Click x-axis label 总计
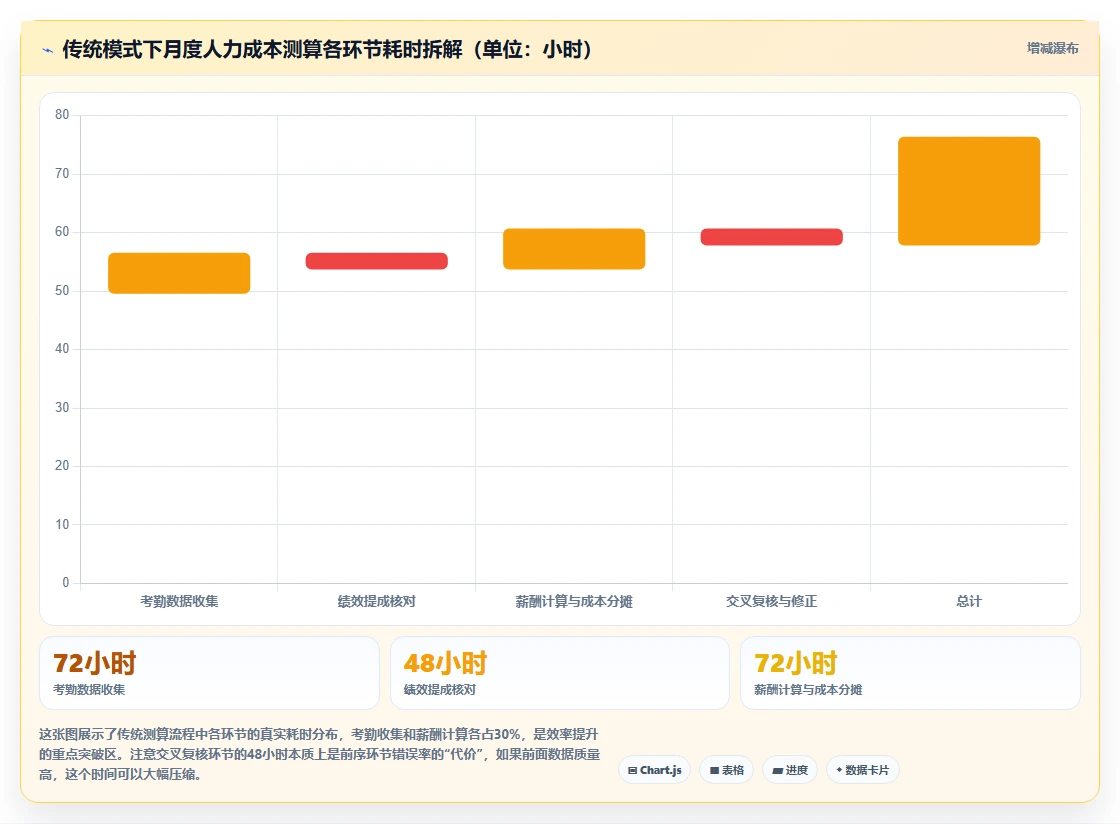This screenshot has width=1120, height=824. pos(969,601)
